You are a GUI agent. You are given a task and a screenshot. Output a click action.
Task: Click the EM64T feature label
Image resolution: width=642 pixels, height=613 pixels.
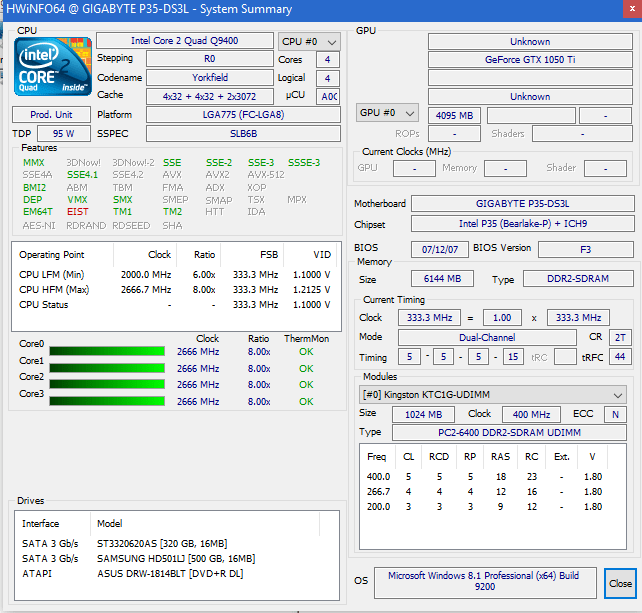coord(38,212)
